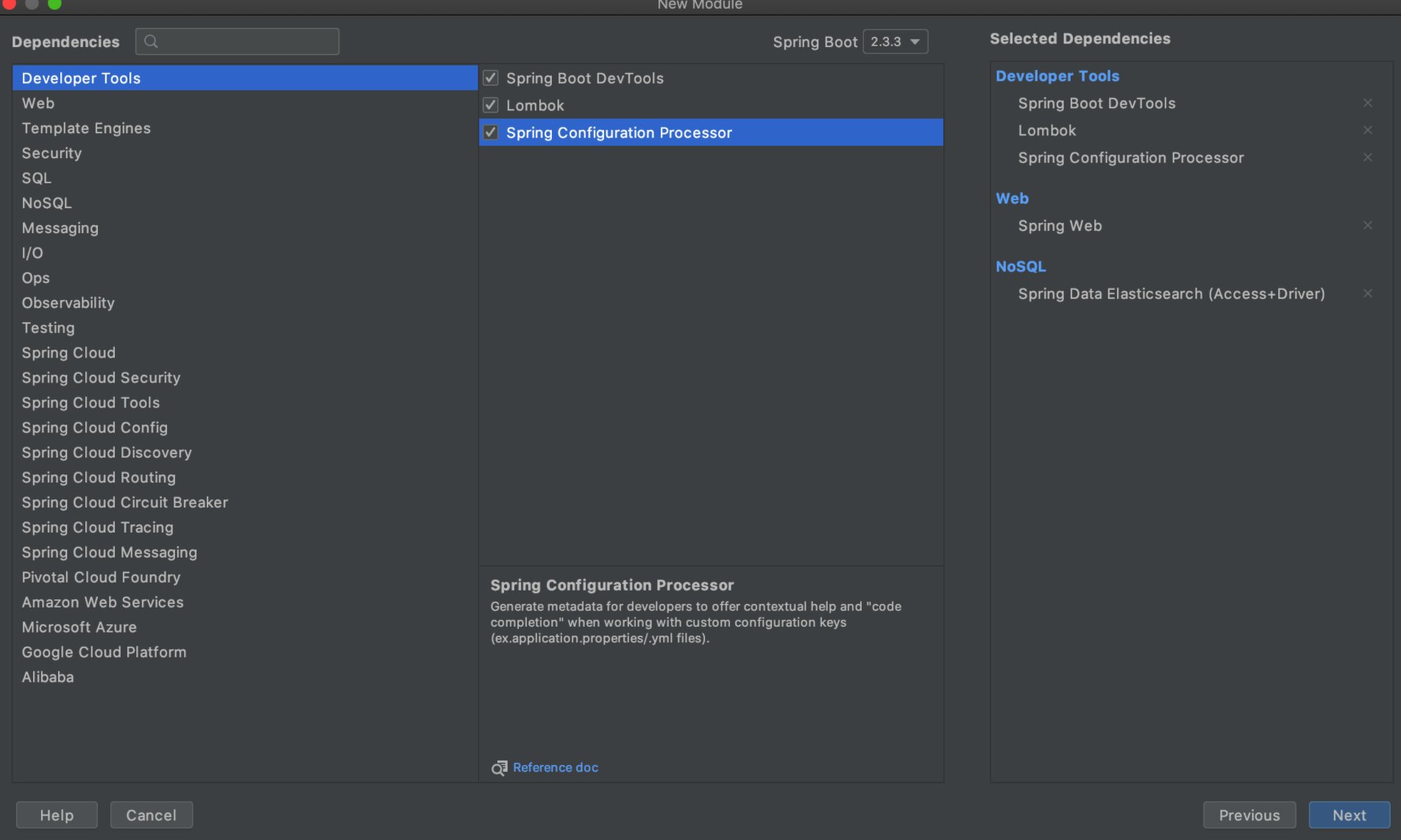Select the Messaging category

coord(245,228)
